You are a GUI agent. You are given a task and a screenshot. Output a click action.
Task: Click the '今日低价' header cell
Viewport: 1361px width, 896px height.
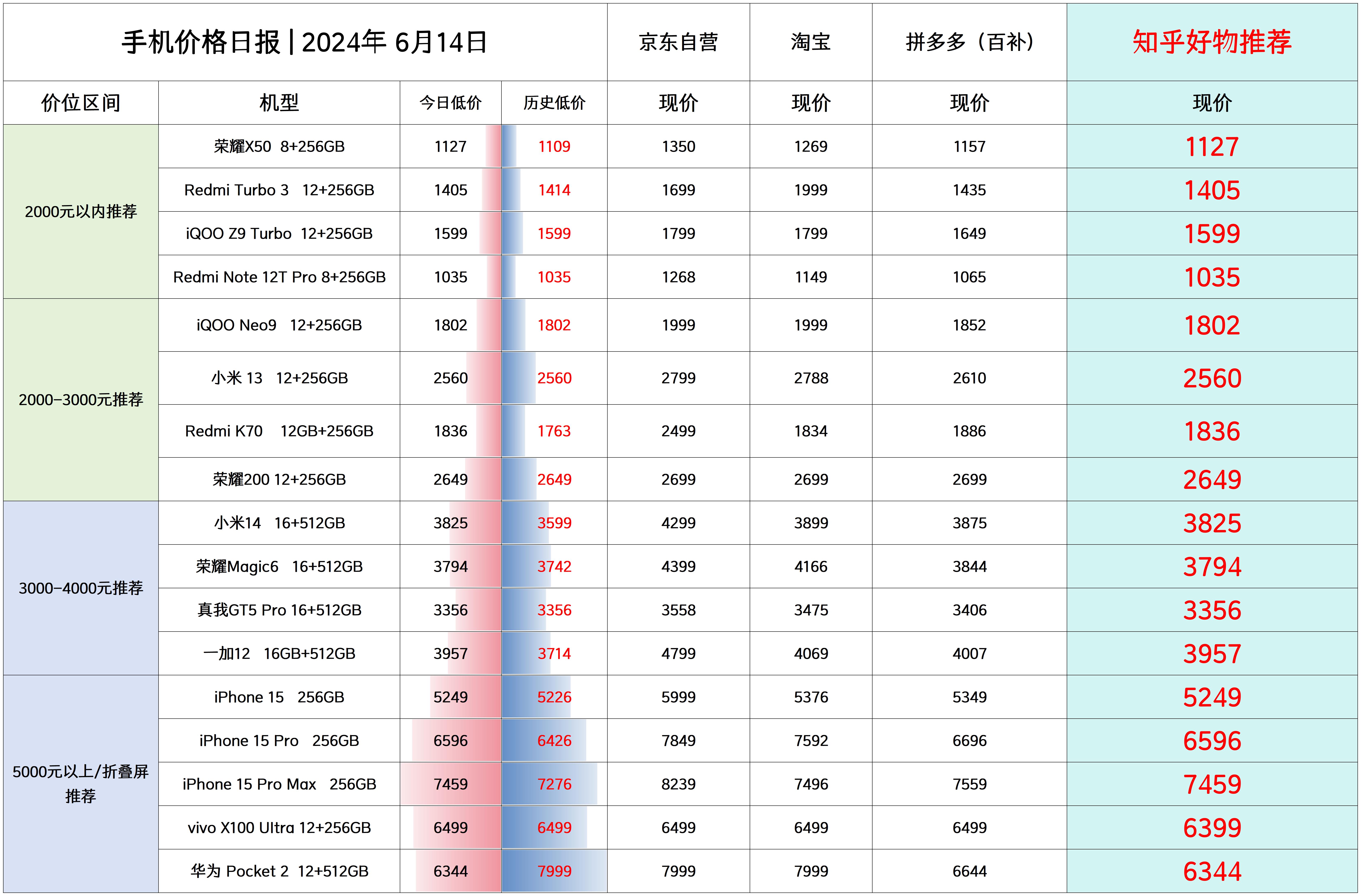[x=451, y=103]
